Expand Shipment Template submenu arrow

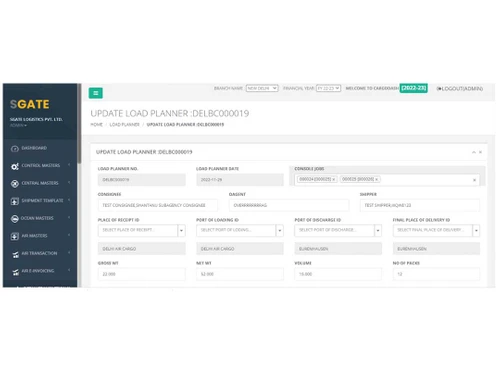[69, 200]
